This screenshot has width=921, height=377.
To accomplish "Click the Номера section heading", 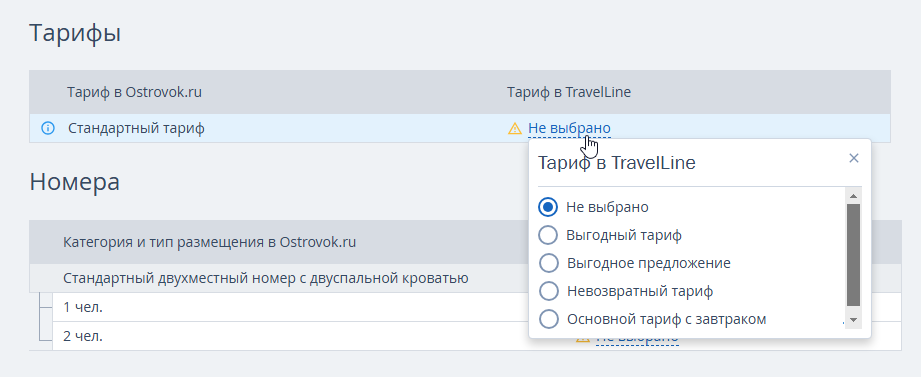I will pyautogui.click(x=75, y=182).
